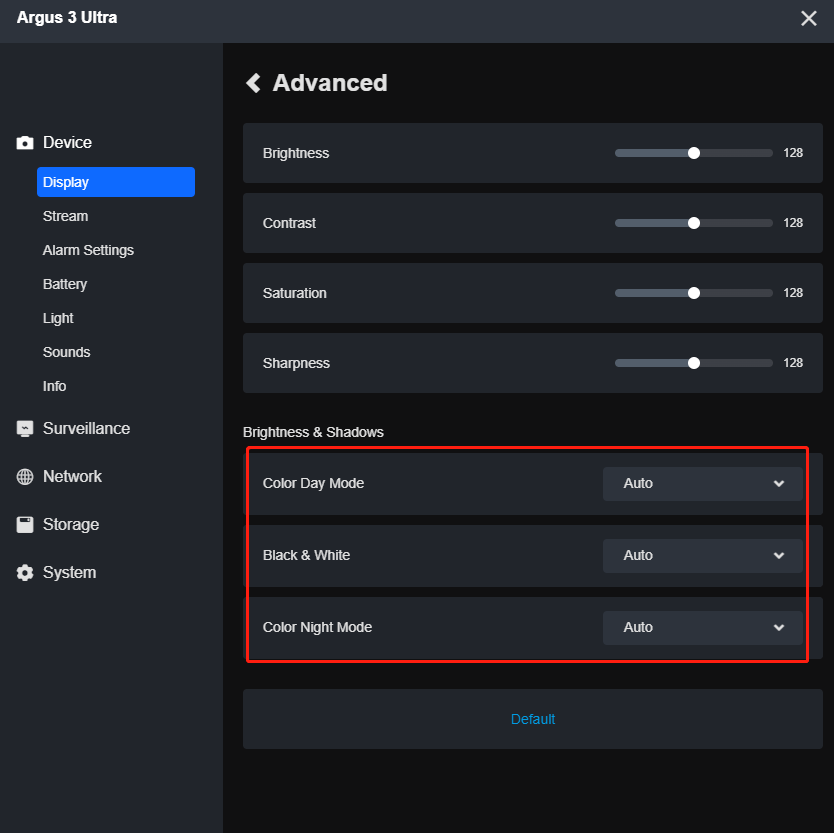Image resolution: width=834 pixels, height=833 pixels.
Task: Expand the System section
Action: coord(70,572)
